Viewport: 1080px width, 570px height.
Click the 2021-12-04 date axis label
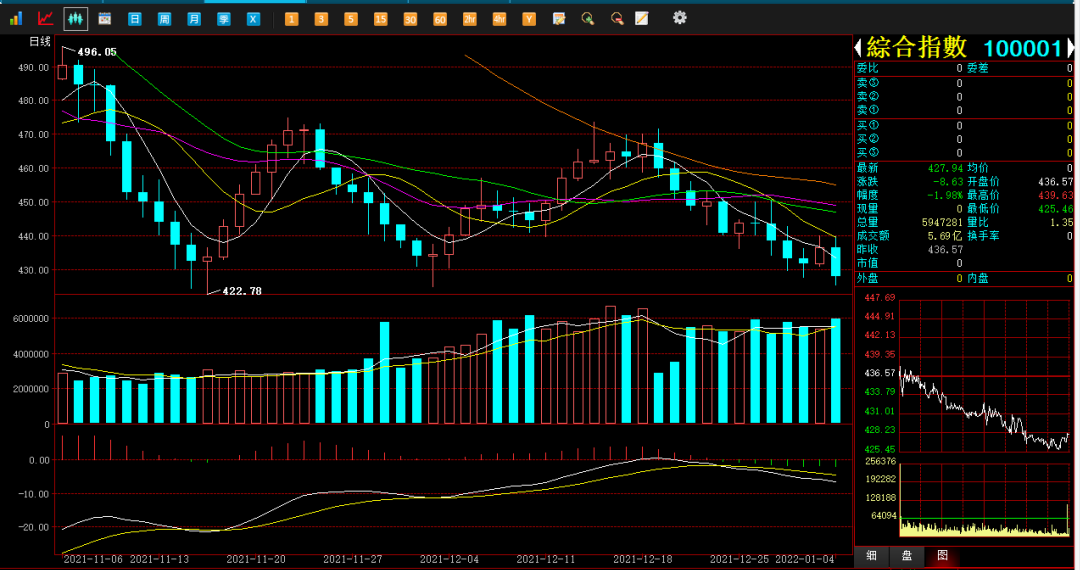(x=449, y=559)
